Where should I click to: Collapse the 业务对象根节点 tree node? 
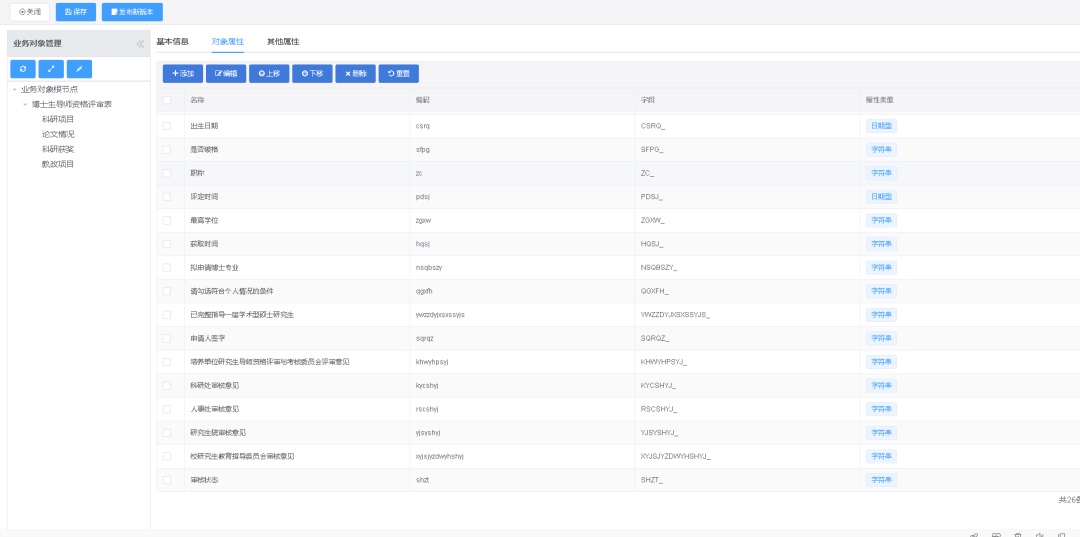14,89
